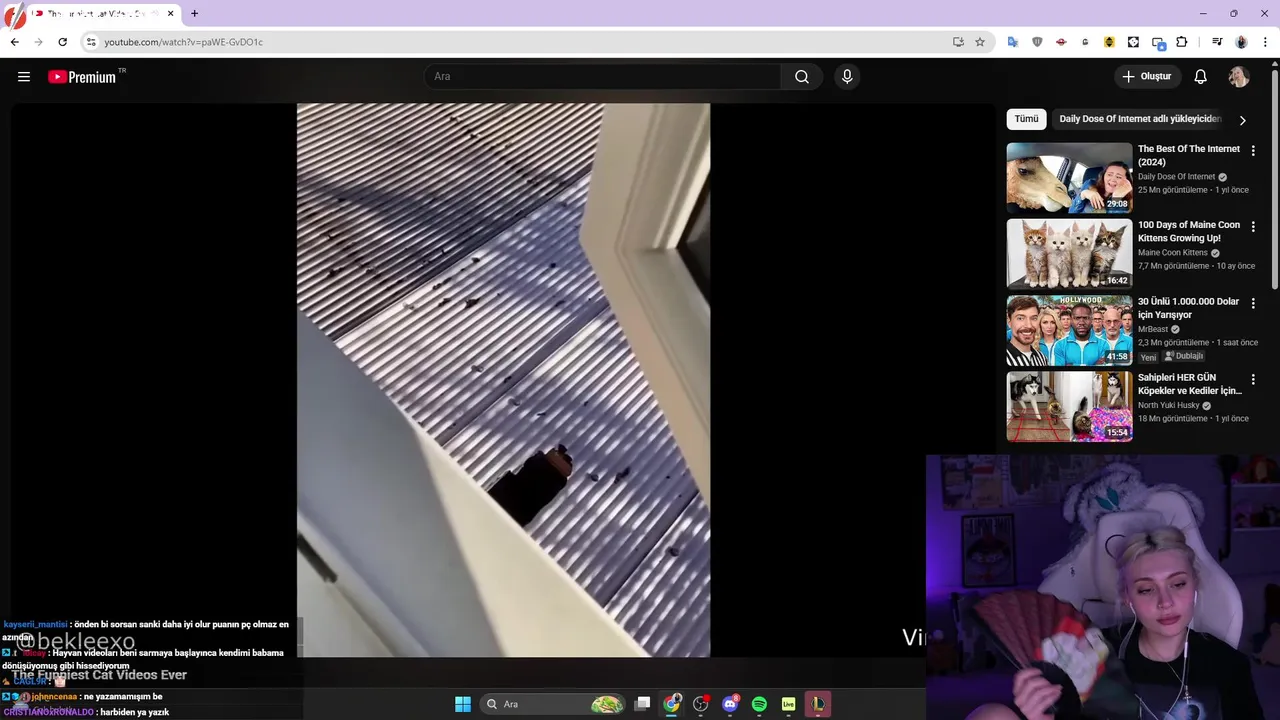The height and width of the screenshot is (720, 1280).
Task: Open The Best Of The Internet (2024) thumbnail
Action: (1069, 177)
